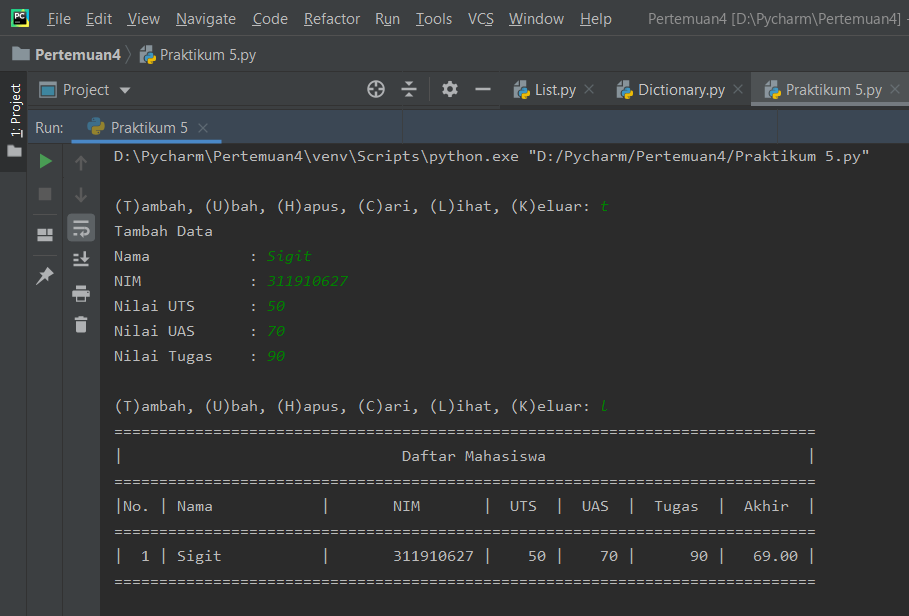909x616 pixels.
Task: Open the VCS menu
Action: coord(481,19)
